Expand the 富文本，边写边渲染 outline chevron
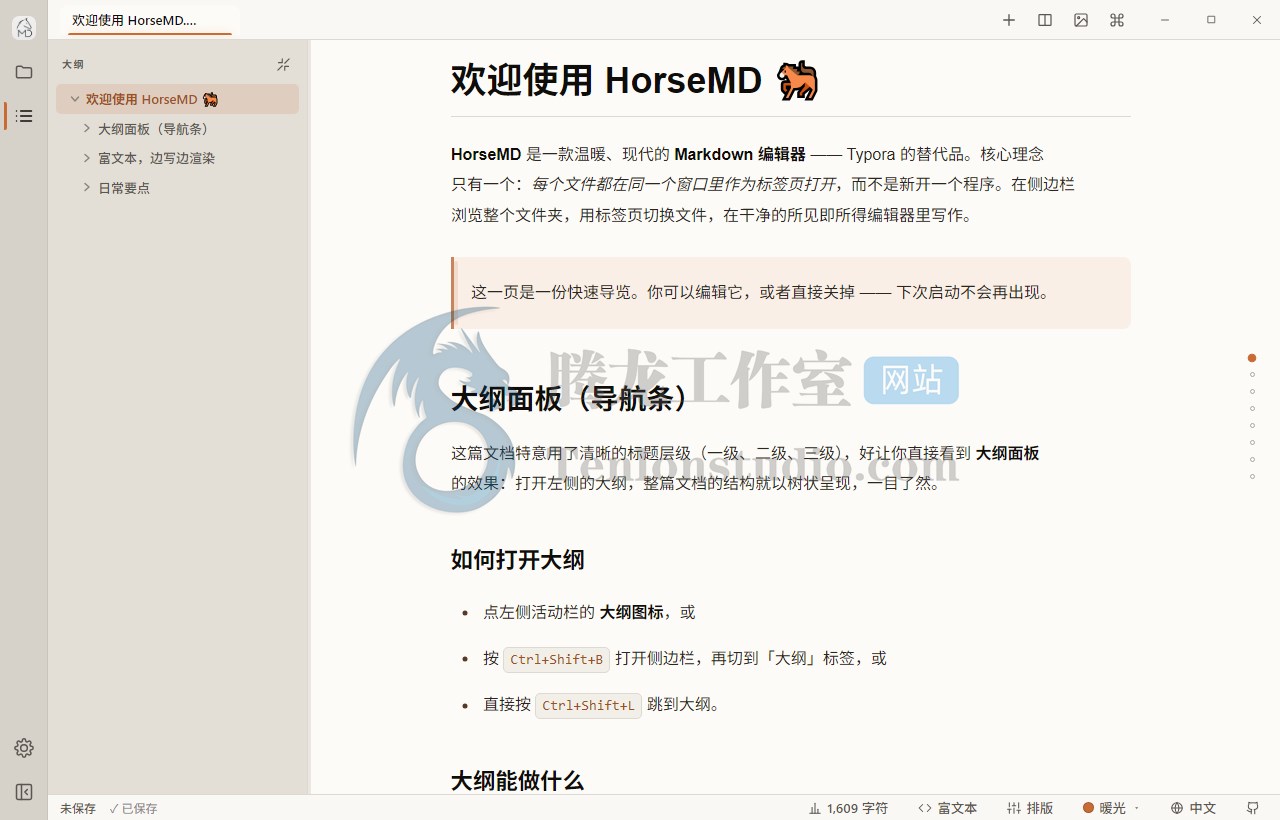Screen dimensions: 1280x820 87,158
